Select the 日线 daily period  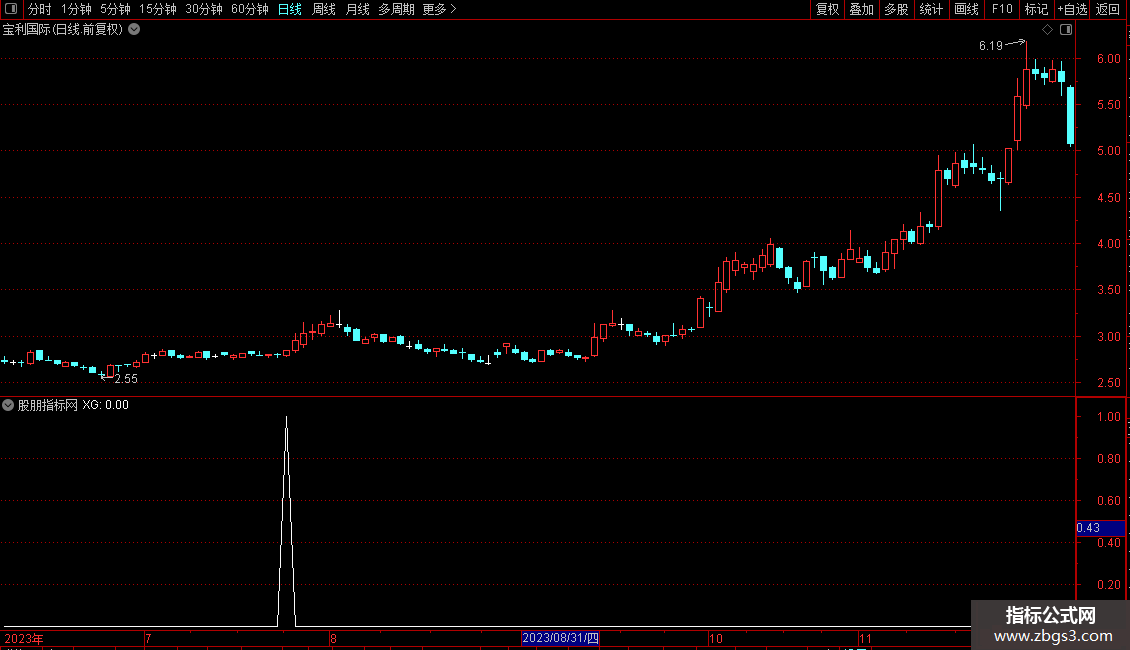coord(290,9)
